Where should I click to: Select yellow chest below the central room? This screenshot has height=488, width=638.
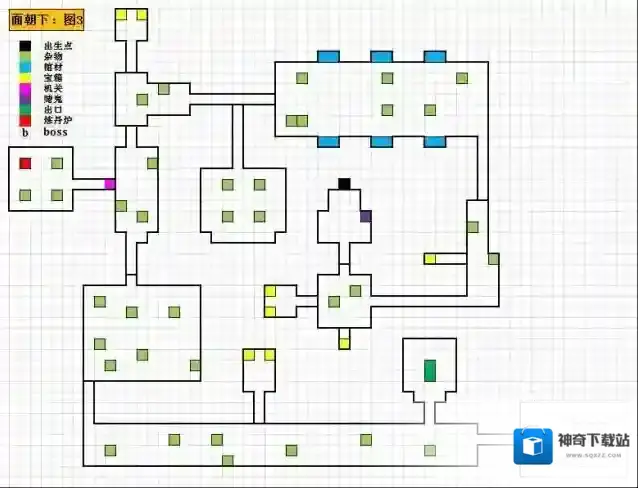pos(344,343)
